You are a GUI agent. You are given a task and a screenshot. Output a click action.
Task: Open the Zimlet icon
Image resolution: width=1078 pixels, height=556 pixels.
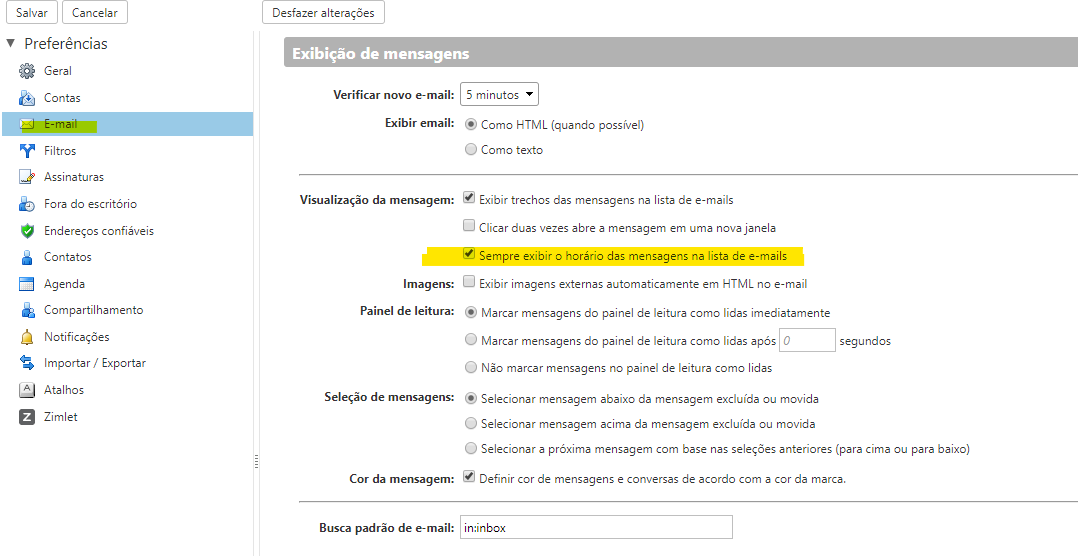click(x=27, y=417)
